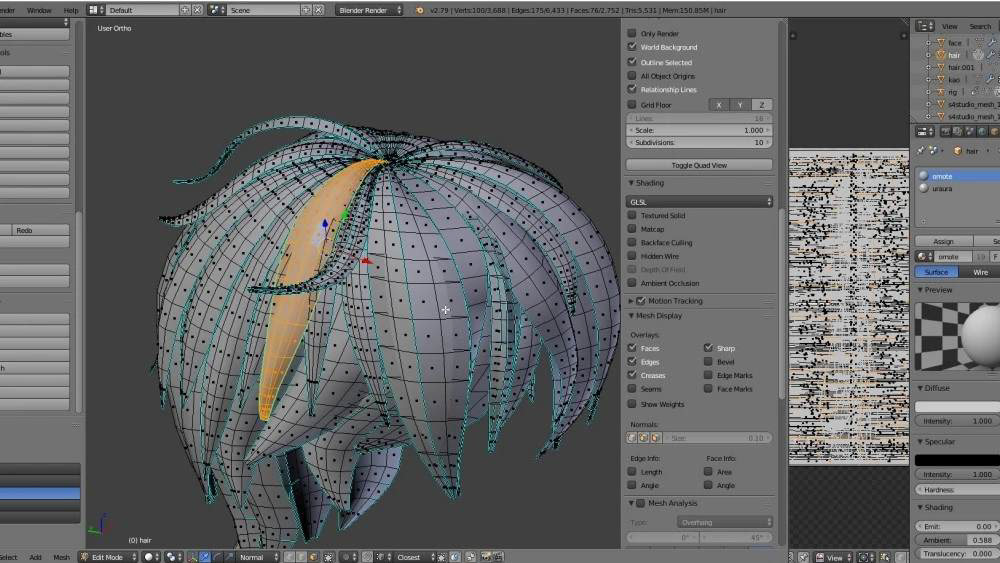Click the vertex normals display icon
The width and height of the screenshot is (1000, 563).
pyautogui.click(x=631, y=438)
